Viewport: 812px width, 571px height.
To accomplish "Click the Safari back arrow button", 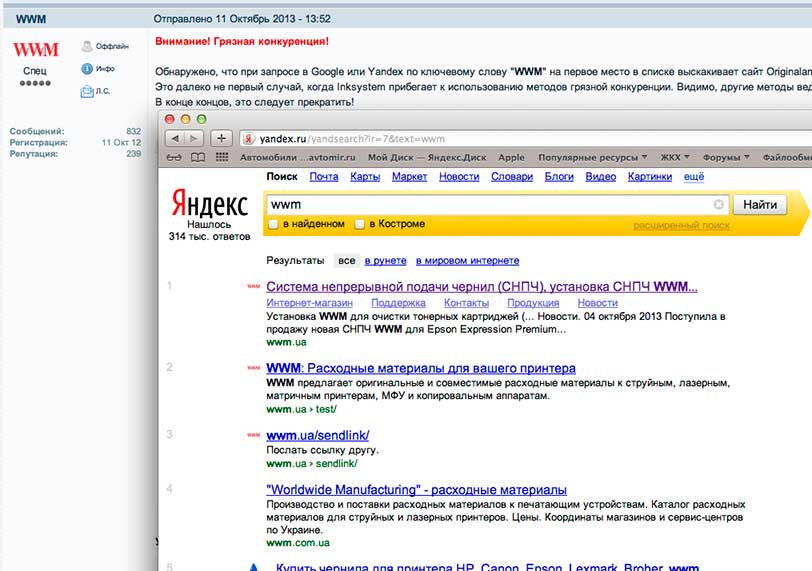I will [175, 138].
